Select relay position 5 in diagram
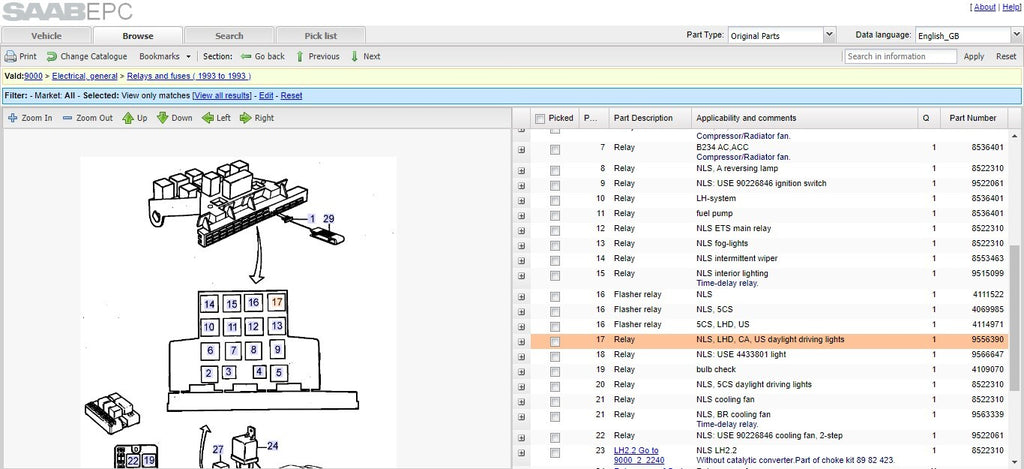 [279, 373]
